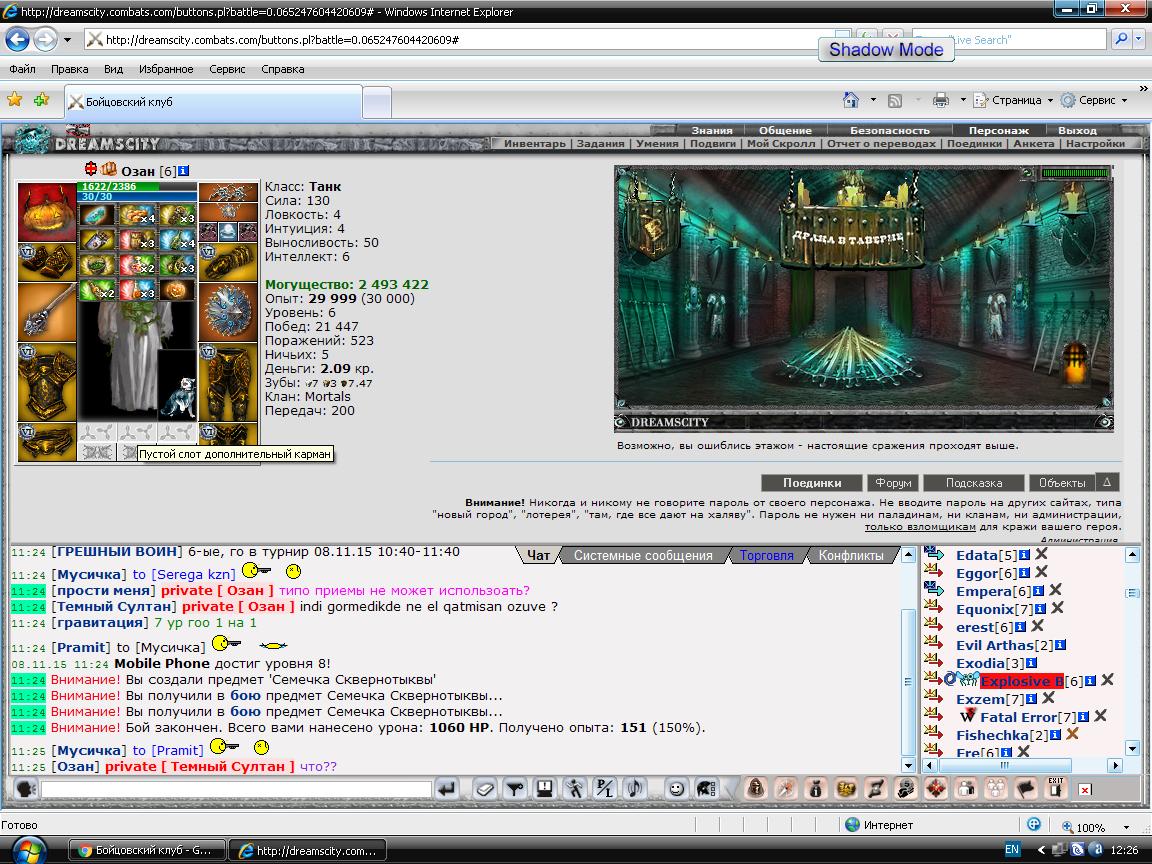The image size is (1152, 864).
Task: Open the Персонаж menu
Action: click(x=998, y=130)
